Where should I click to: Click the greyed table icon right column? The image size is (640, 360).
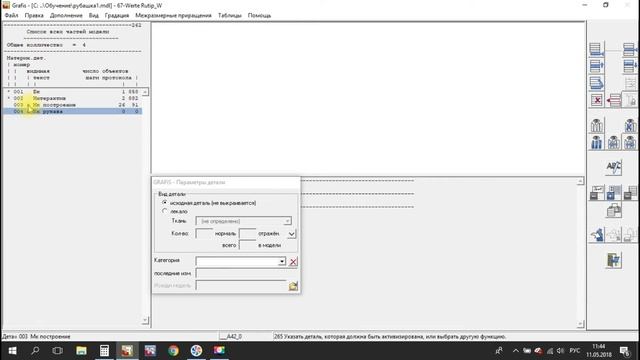630,83
